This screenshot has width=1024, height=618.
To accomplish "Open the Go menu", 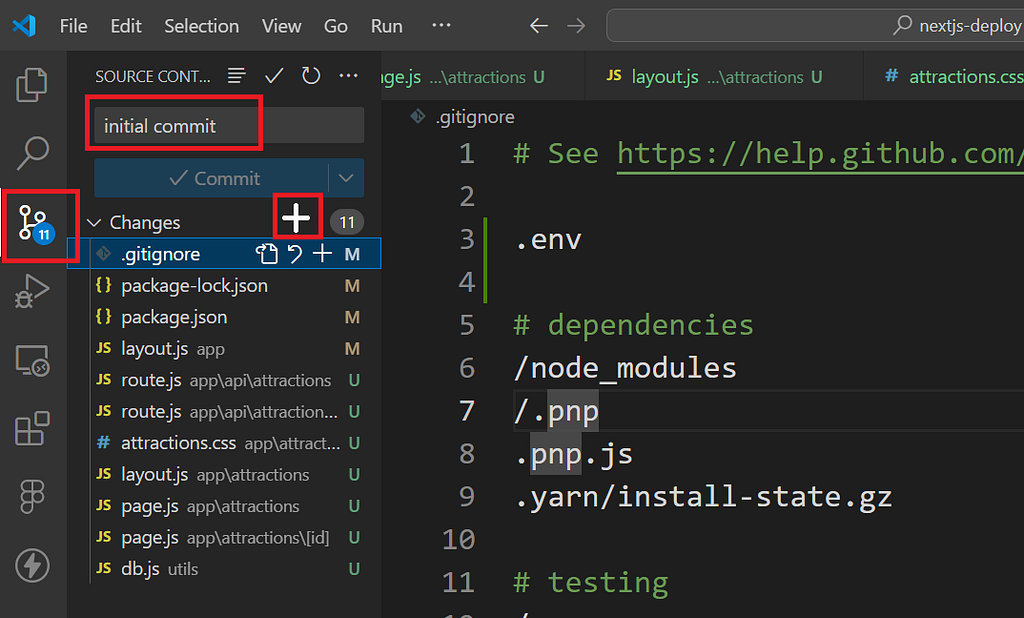I will tap(336, 26).
